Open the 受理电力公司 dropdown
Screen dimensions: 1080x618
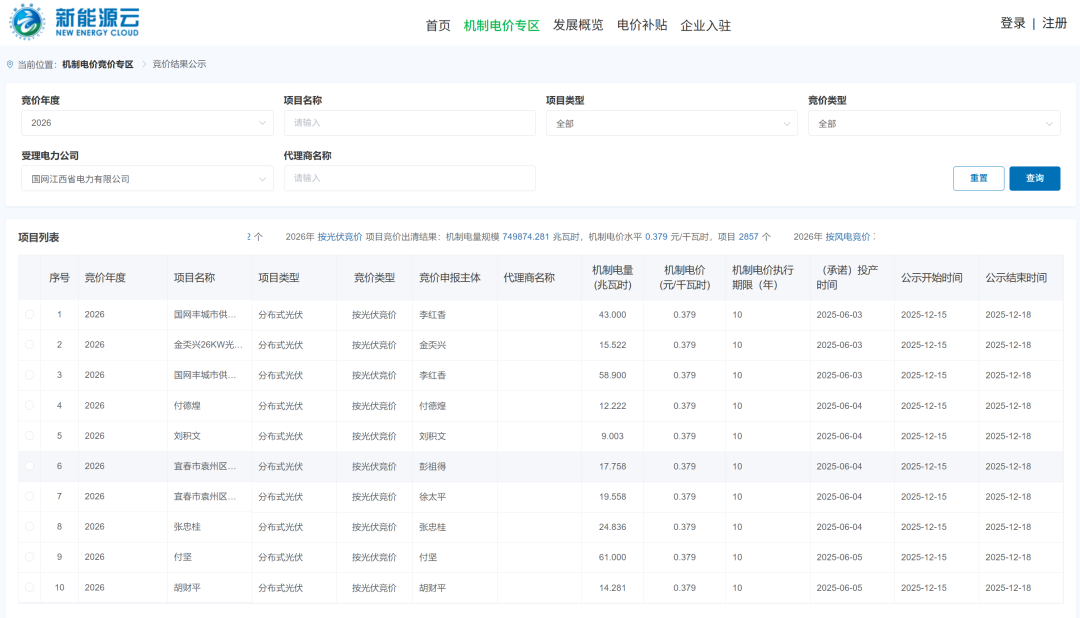pyautogui.click(x=147, y=179)
